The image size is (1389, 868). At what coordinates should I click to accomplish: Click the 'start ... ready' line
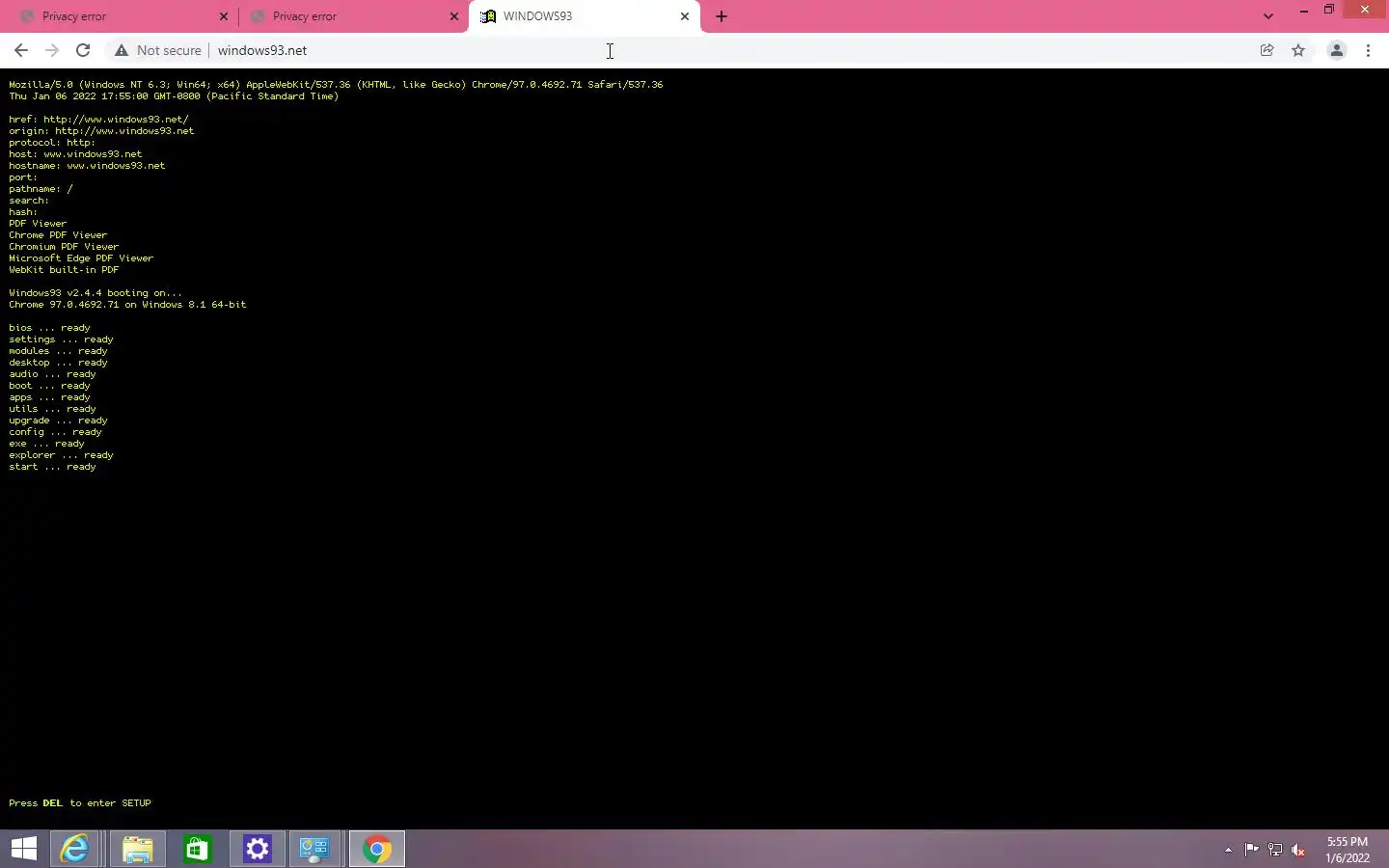(x=52, y=467)
